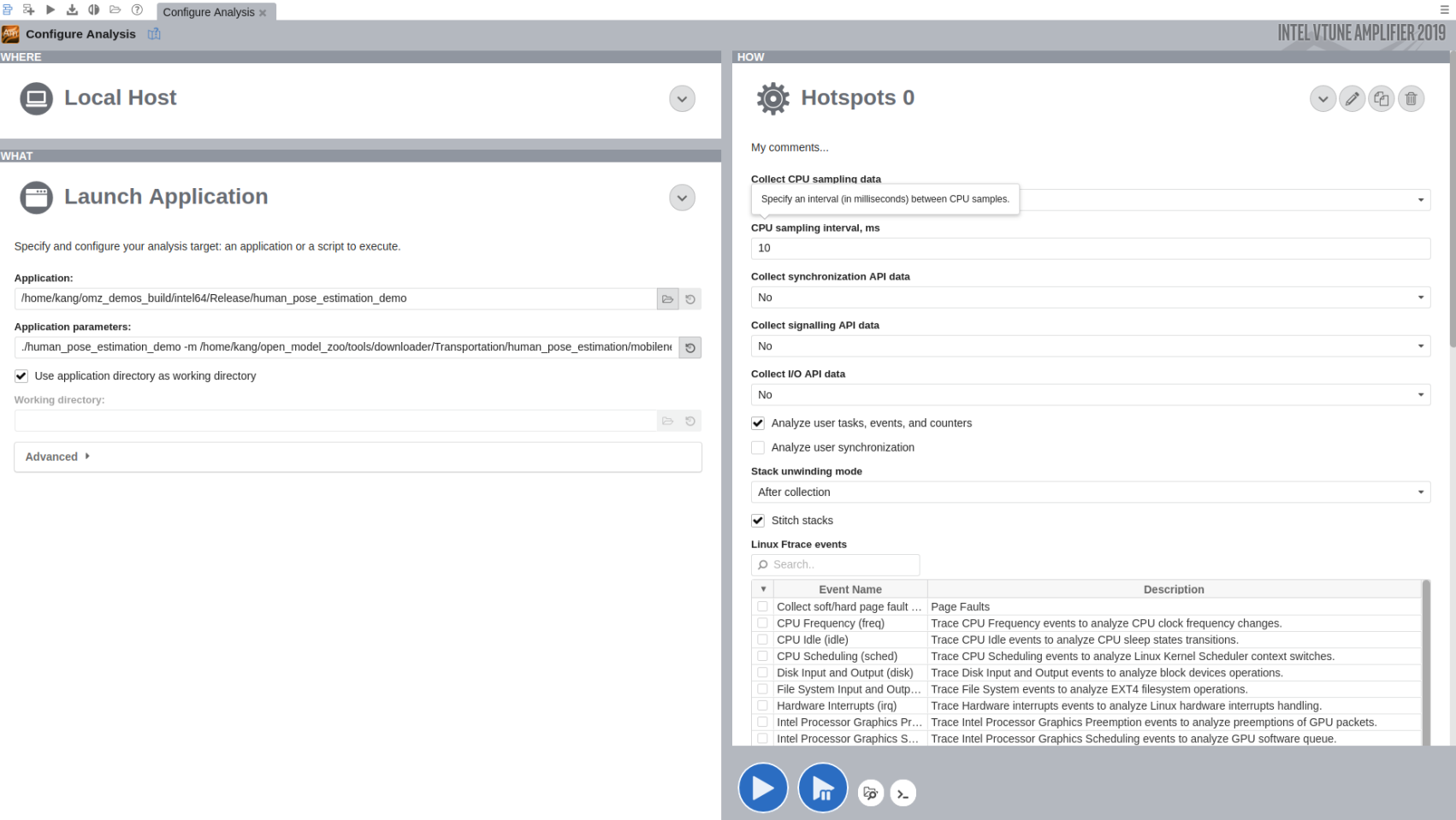Viewport: 1456px width, 820px height.
Task: Click the Hotspots gear icon
Action: tap(772, 98)
